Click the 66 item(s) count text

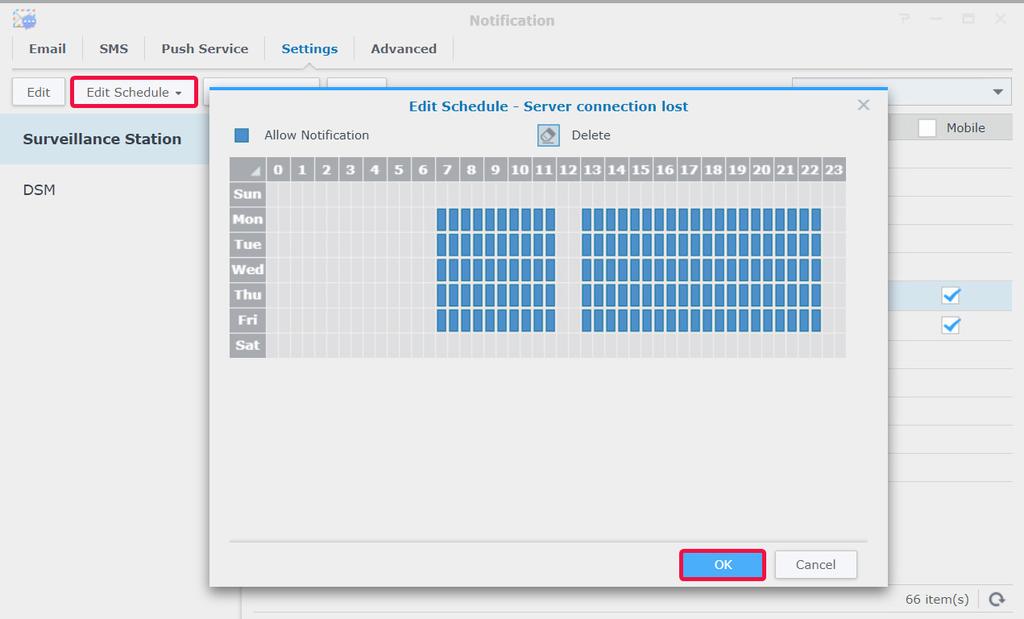coord(937,599)
